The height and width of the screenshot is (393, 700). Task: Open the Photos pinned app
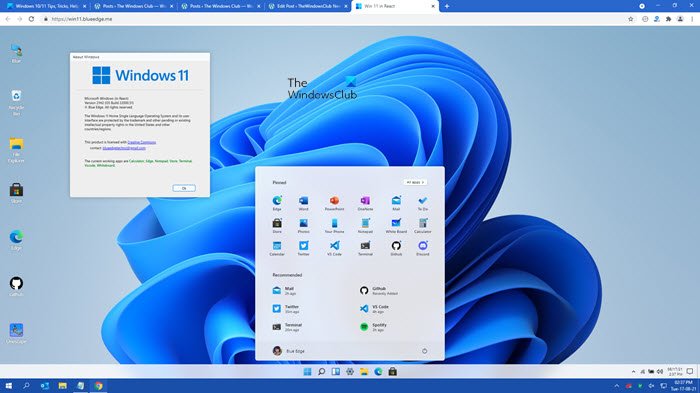coord(304,225)
